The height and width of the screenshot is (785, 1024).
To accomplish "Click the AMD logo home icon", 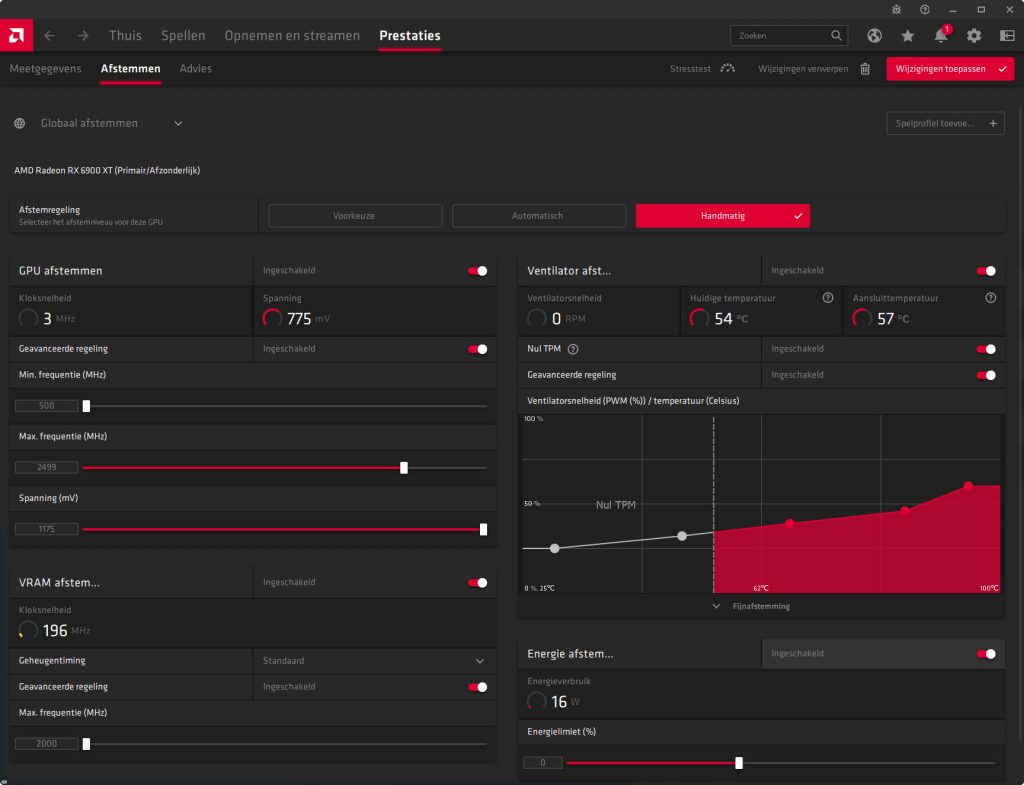I will [x=16, y=35].
